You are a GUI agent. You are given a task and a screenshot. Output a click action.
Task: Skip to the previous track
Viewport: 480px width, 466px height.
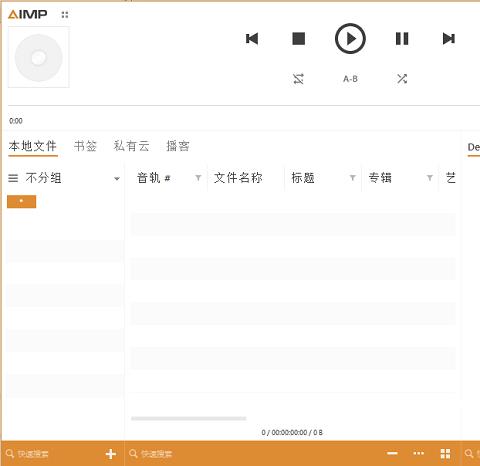pyautogui.click(x=252, y=39)
